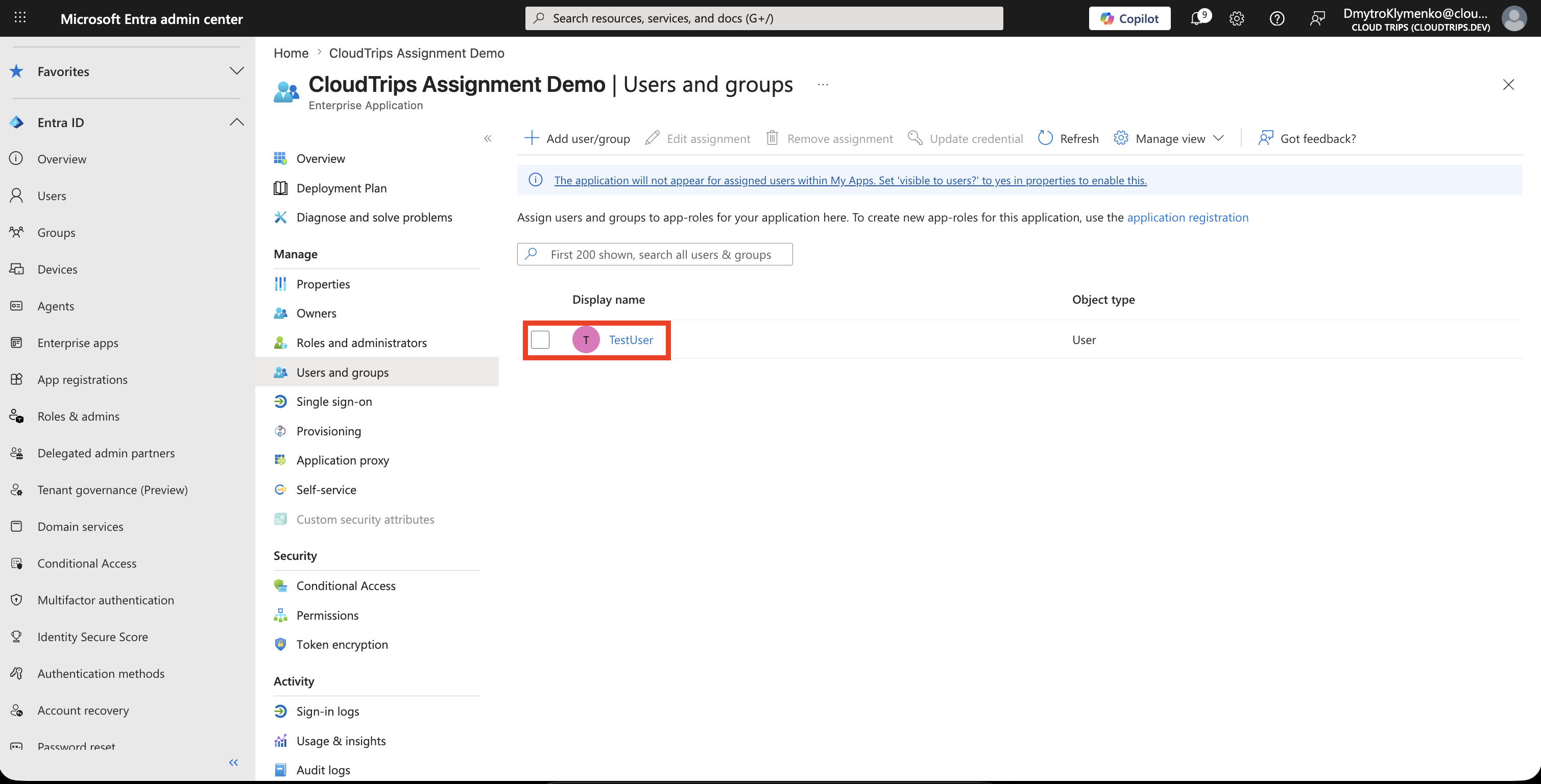Go to the Home breadcrumb

(291, 53)
